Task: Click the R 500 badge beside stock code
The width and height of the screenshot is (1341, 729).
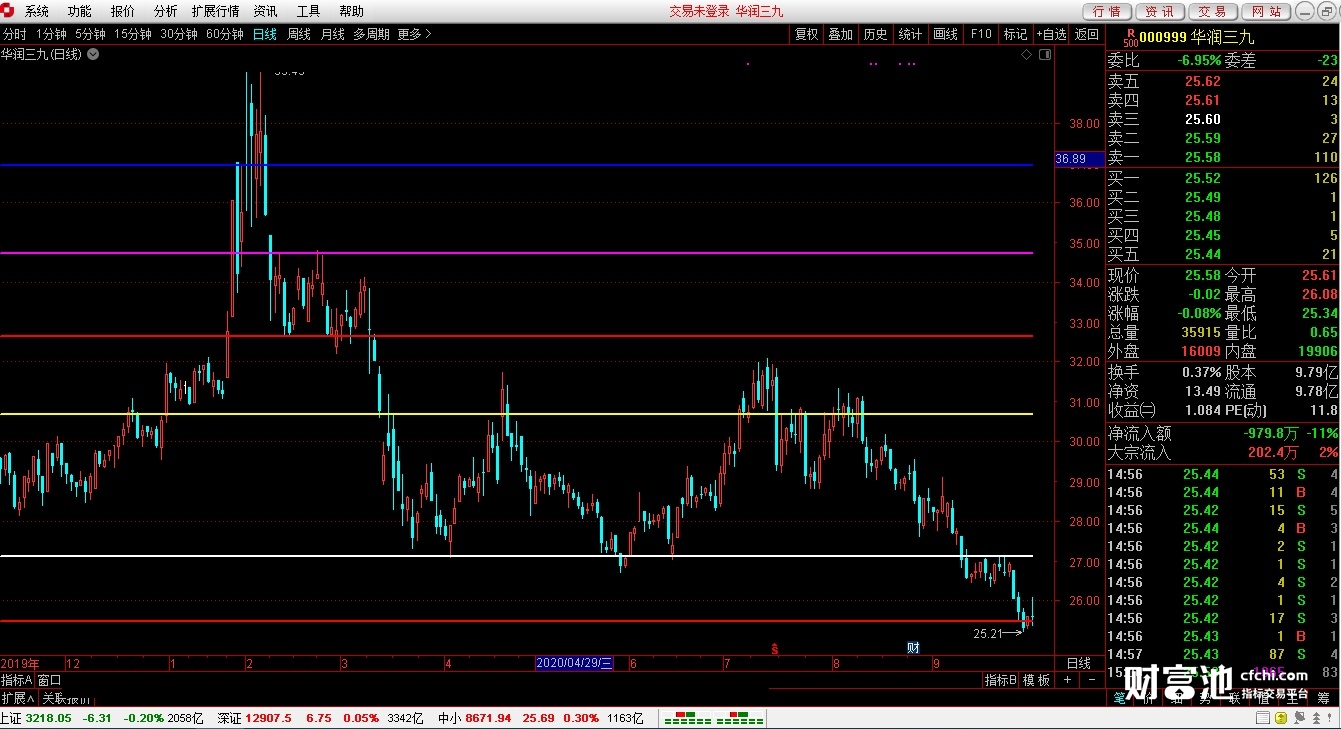Action: point(1130,38)
